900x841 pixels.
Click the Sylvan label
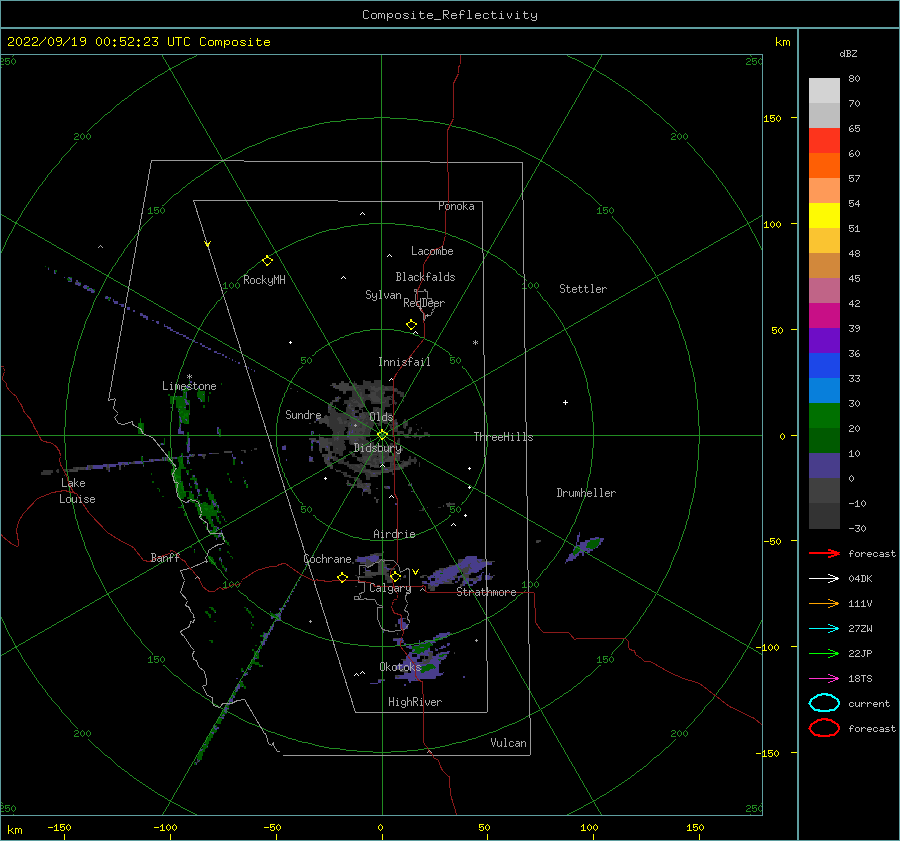click(383, 295)
